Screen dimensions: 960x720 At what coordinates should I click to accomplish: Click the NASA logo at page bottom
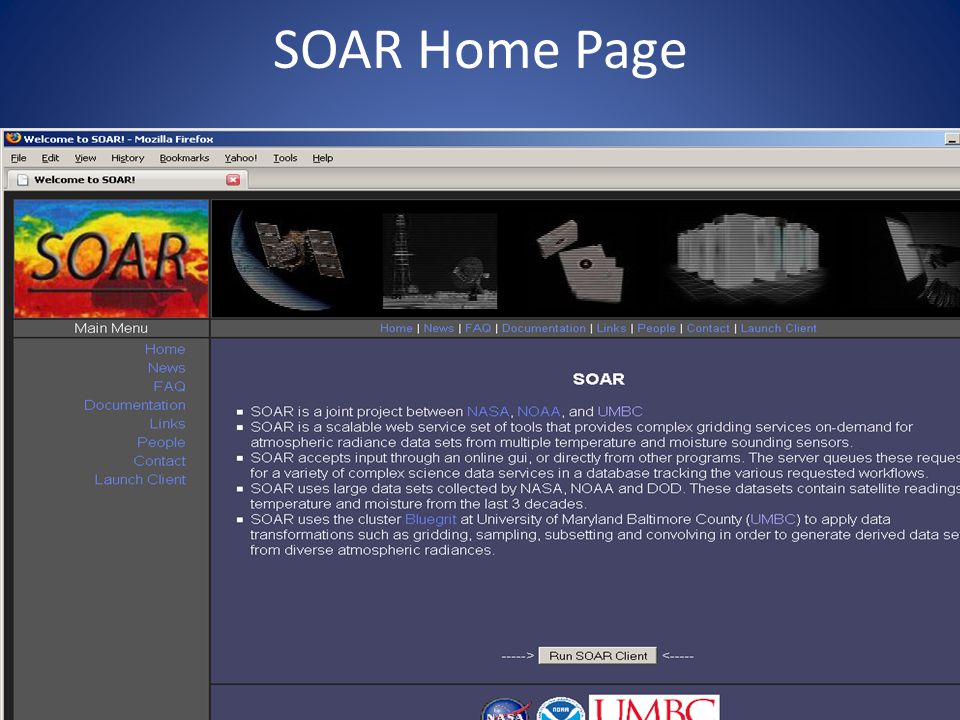pos(506,710)
